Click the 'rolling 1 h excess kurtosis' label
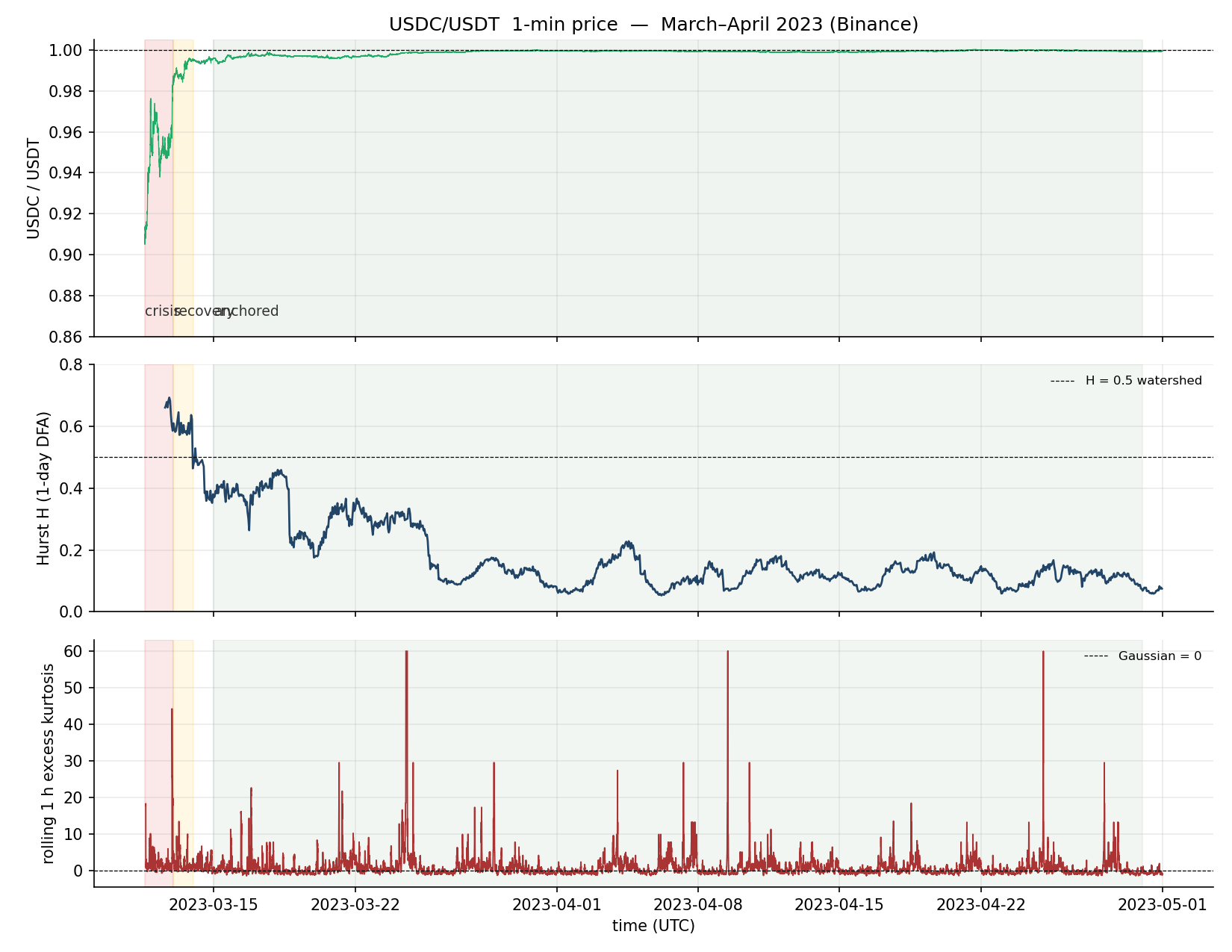Viewport: 1232px width, 952px height. point(49,763)
